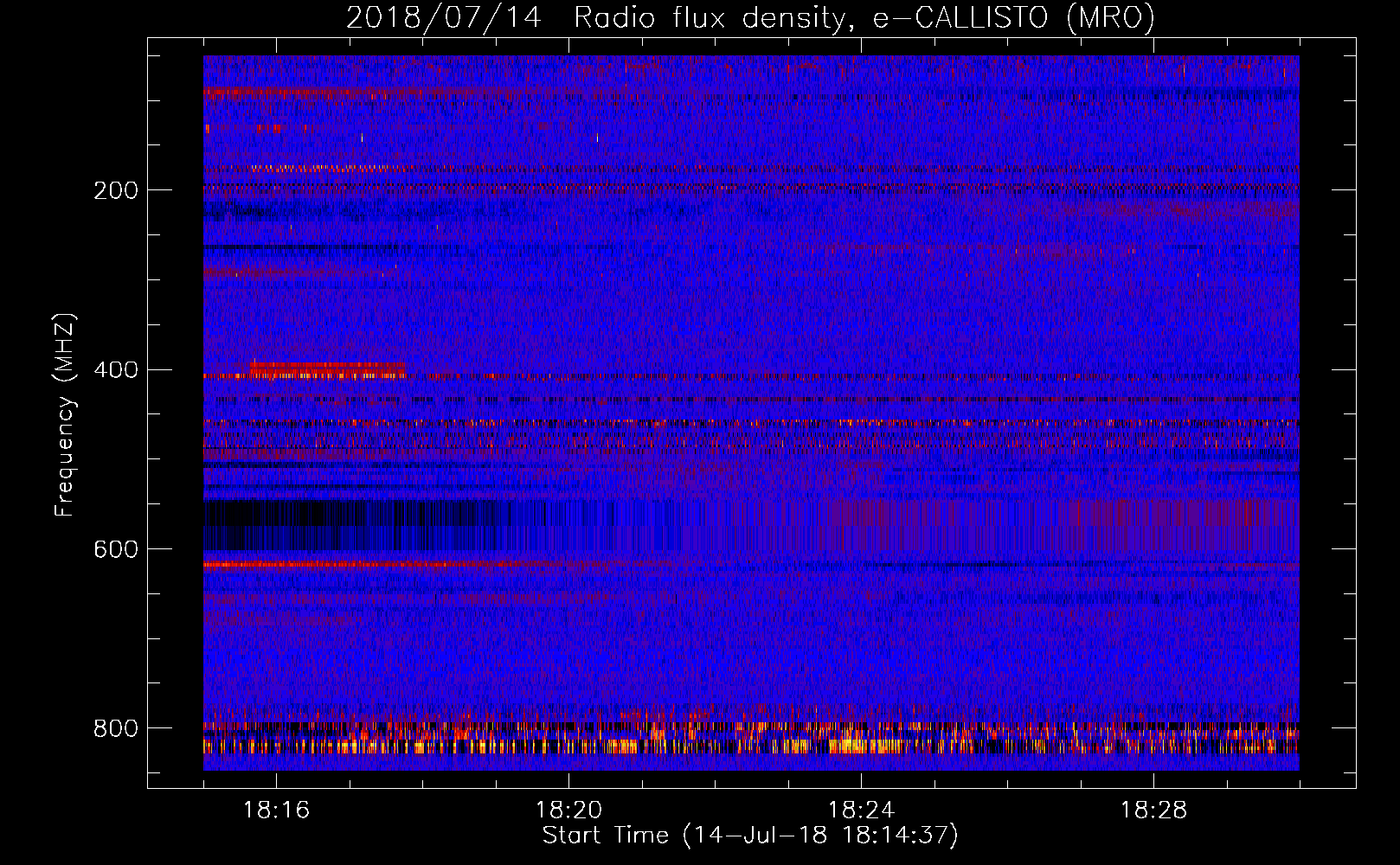
Task: Click the 18:20 time tick label
Action: click(x=568, y=811)
